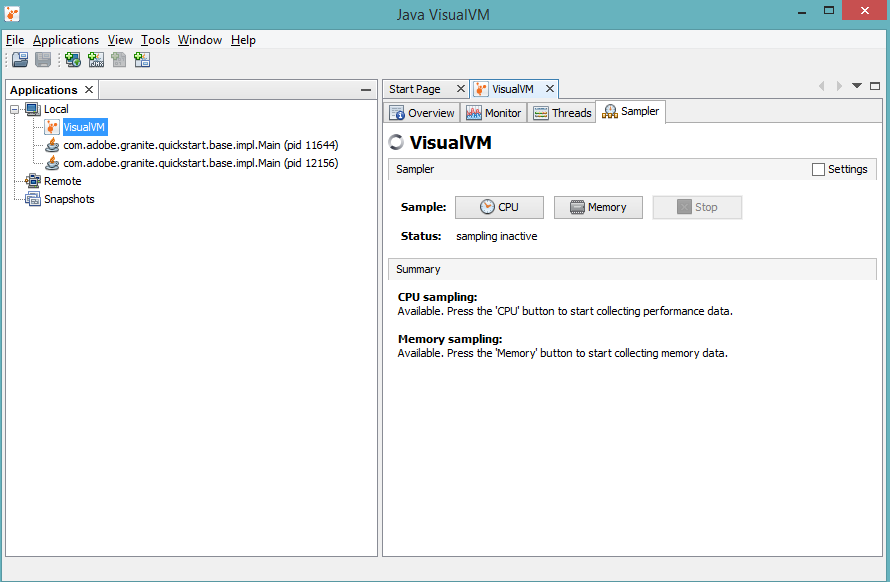Open the Window menu
The height and width of the screenshot is (582, 890).
tap(200, 40)
